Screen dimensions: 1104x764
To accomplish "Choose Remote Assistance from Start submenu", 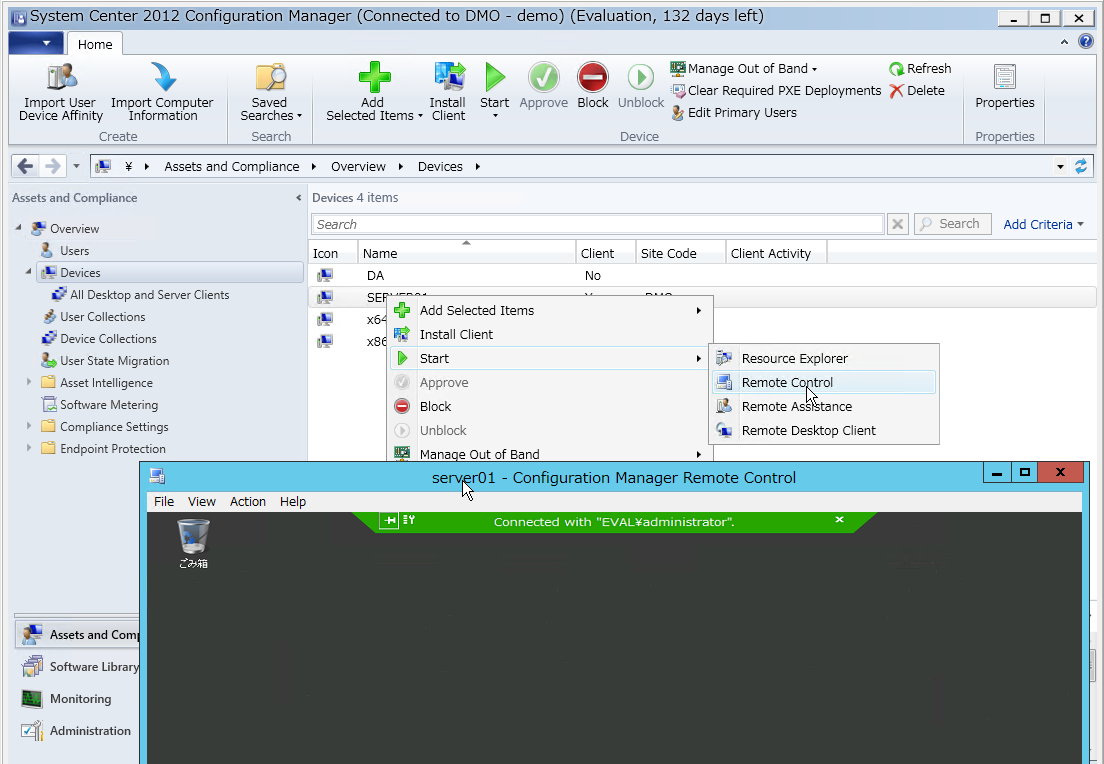I will [x=824, y=406].
